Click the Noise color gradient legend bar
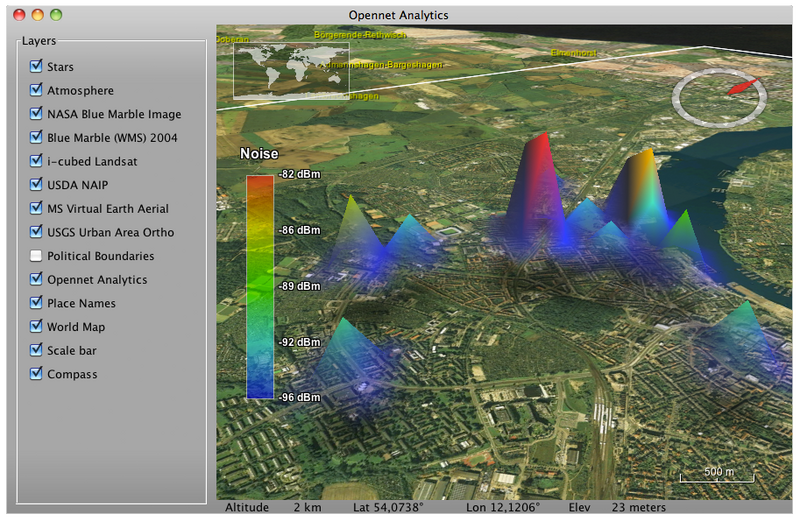This screenshot has height=521, width=800. coord(260,287)
